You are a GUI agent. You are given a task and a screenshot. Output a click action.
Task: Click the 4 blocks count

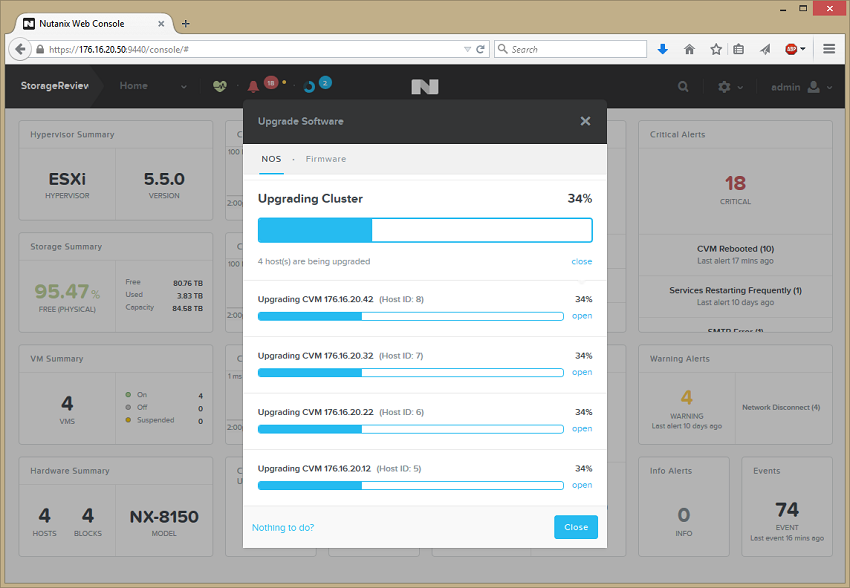click(x=88, y=515)
